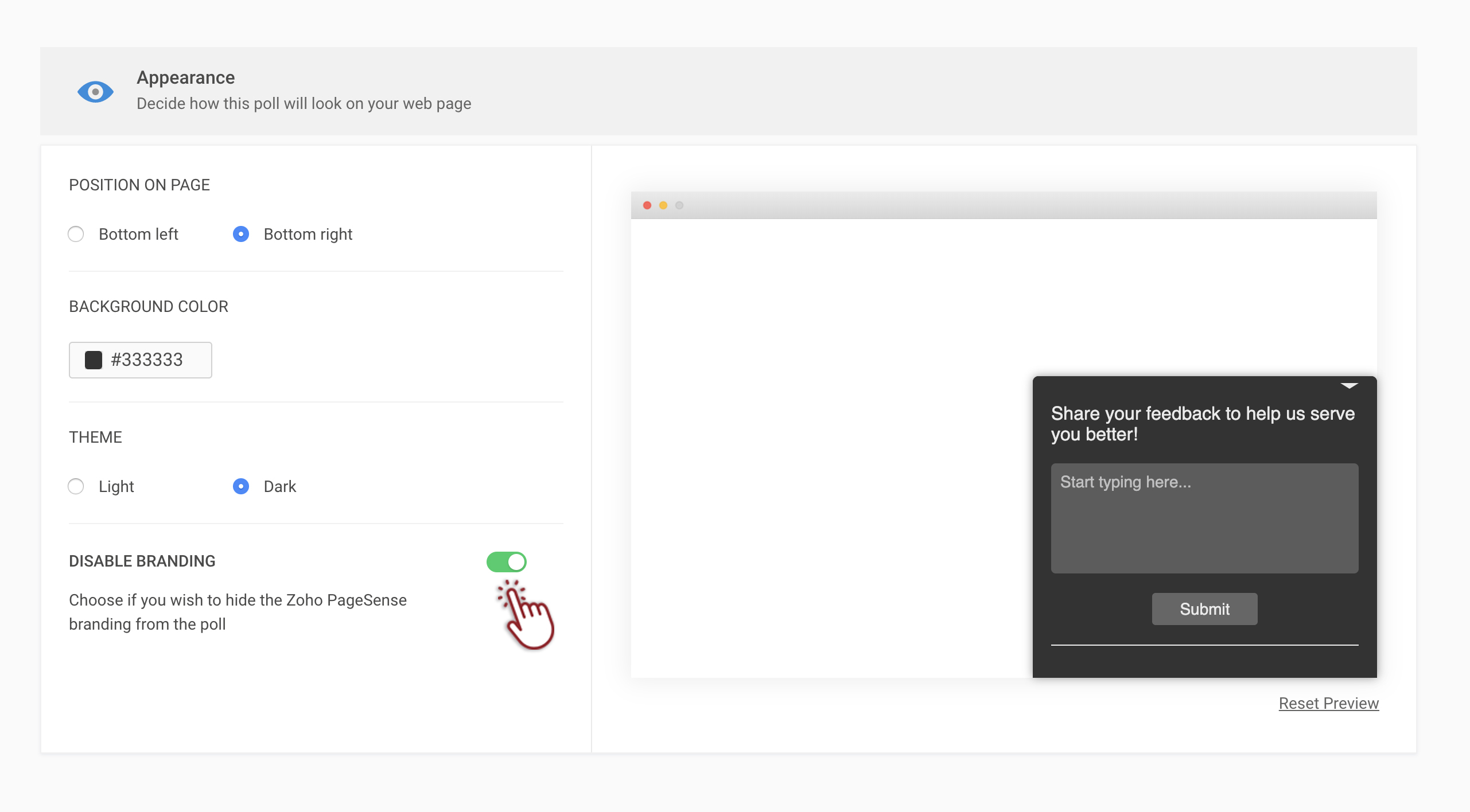1470x812 pixels.
Task: Click the Bottom right label text
Action: [x=308, y=234]
